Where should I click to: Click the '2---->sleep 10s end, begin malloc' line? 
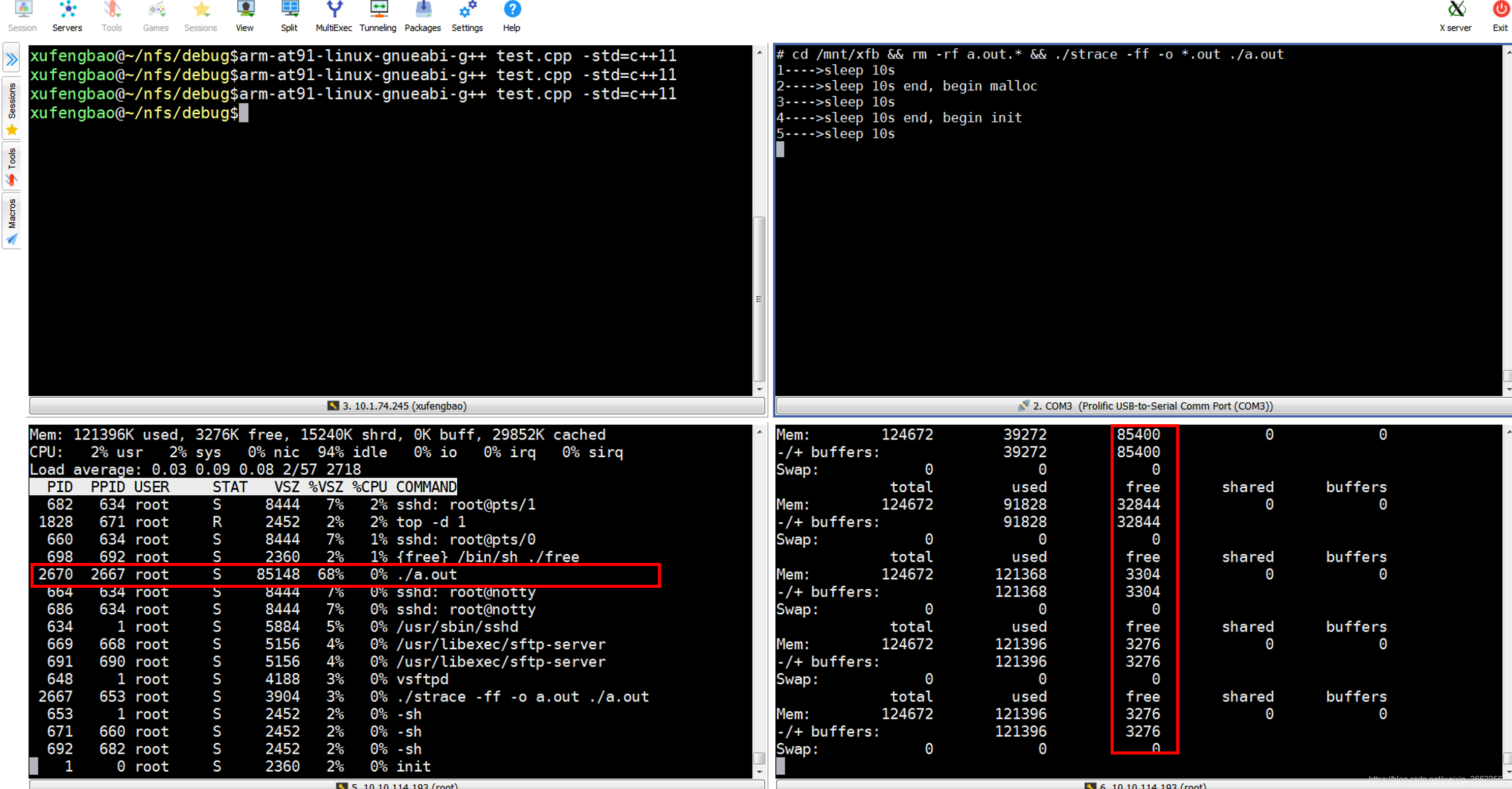(907, 86)
